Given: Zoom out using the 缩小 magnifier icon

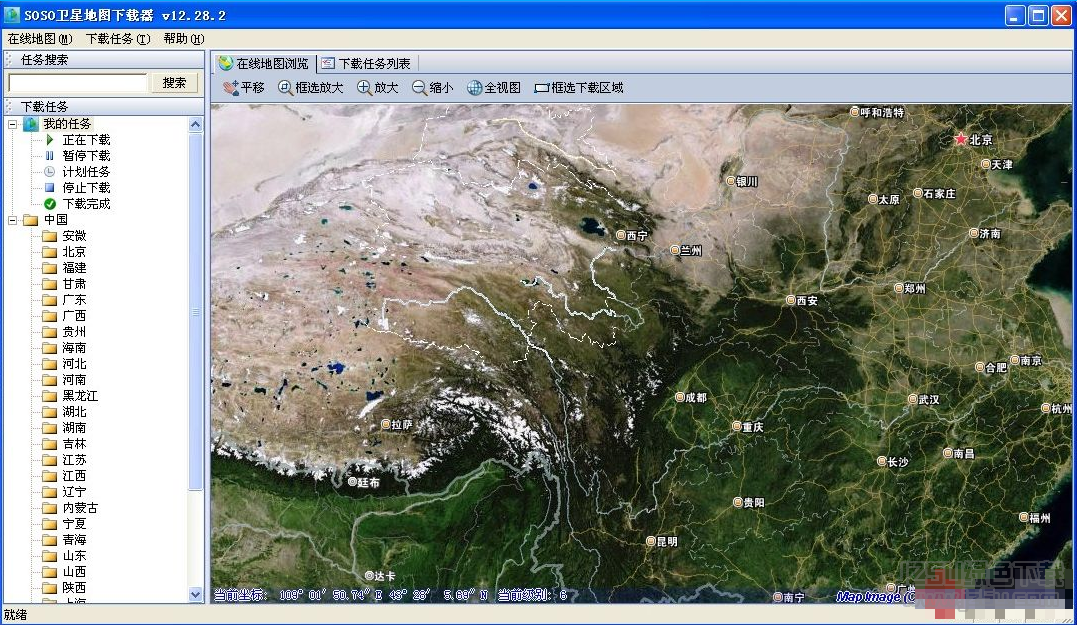Looking at the screenshot, I should point(433,87).
